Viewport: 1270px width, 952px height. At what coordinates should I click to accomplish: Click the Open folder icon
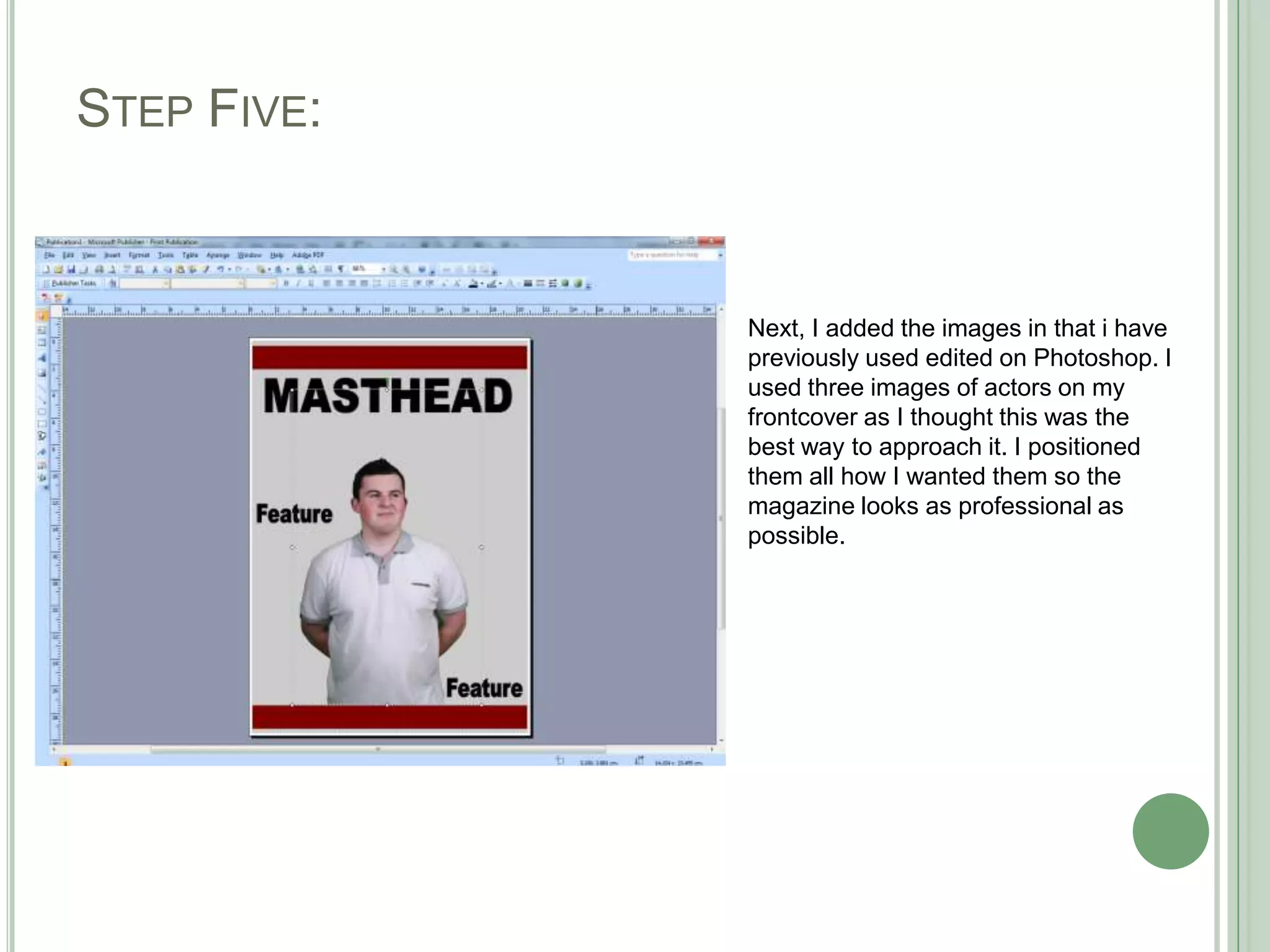(58, 270)
